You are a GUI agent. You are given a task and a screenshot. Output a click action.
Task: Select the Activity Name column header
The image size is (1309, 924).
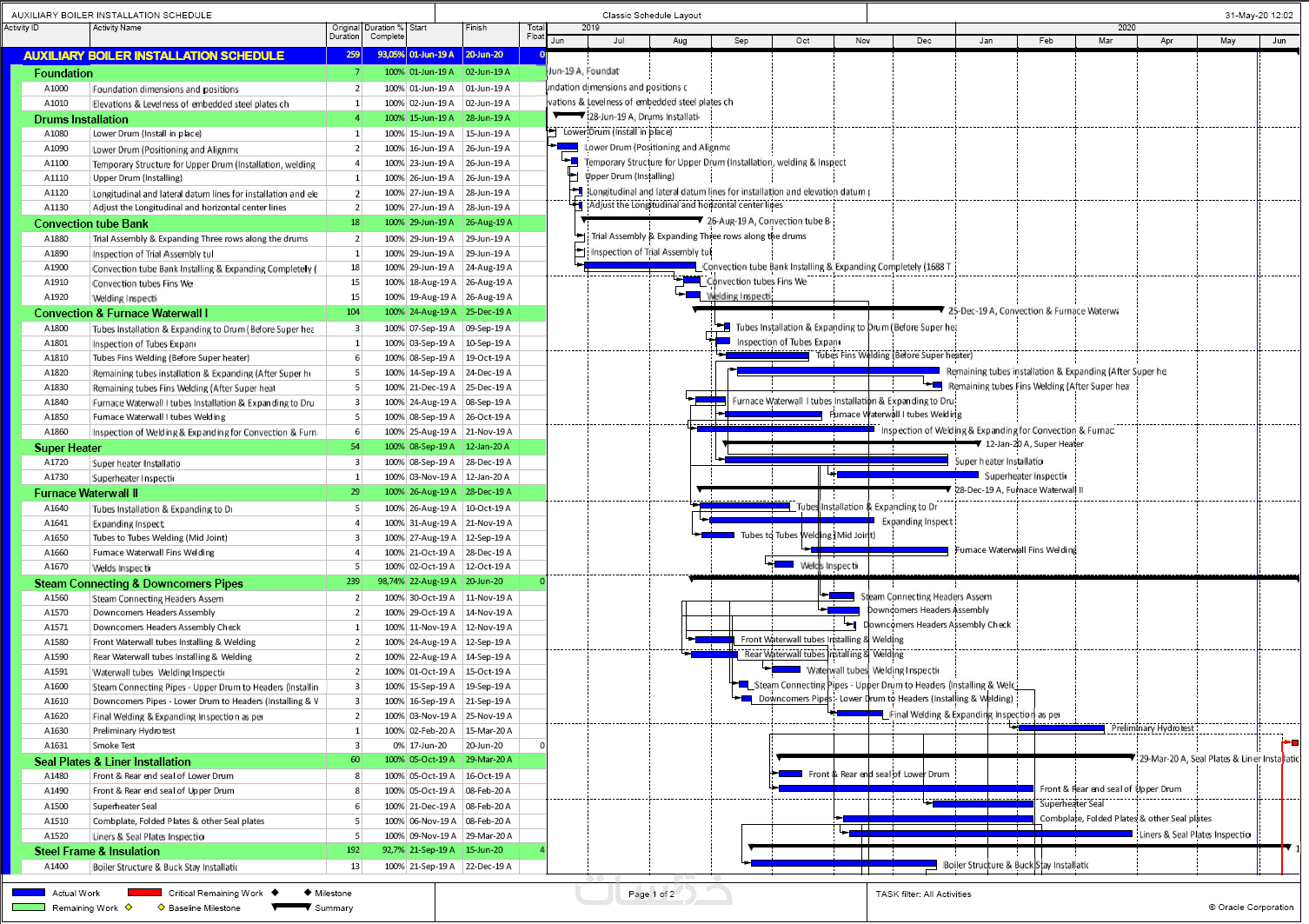(209, 32)
